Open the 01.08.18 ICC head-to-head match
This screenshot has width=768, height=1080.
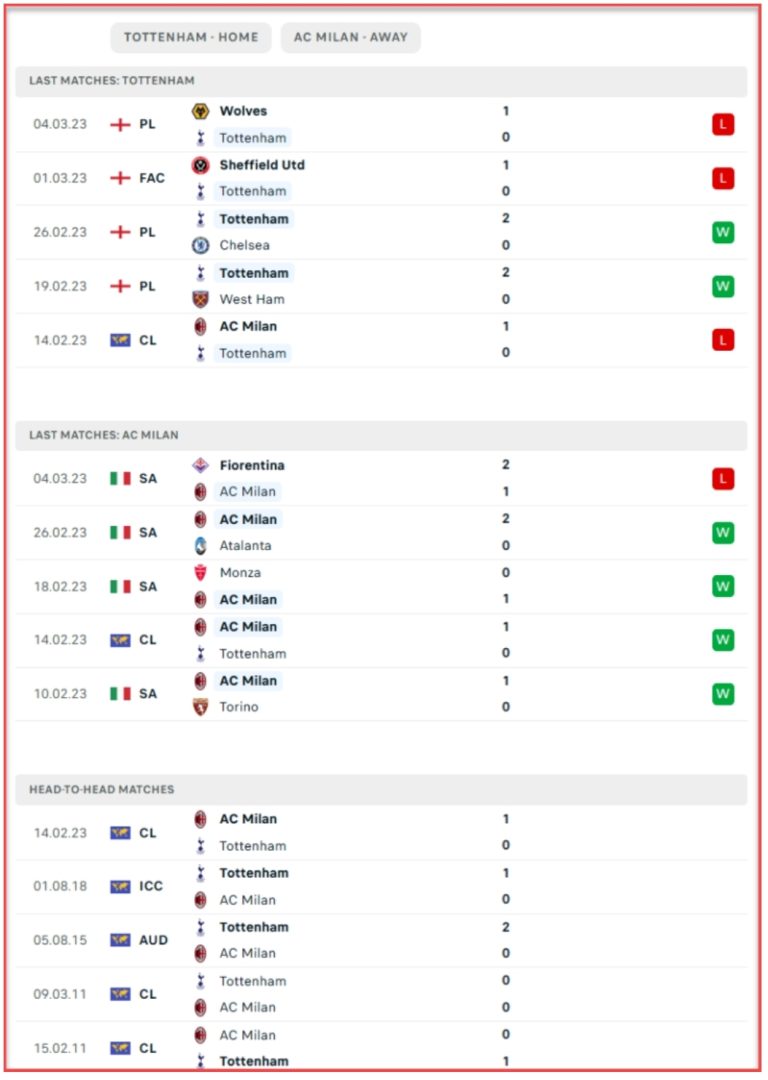(x=381, y=887)
